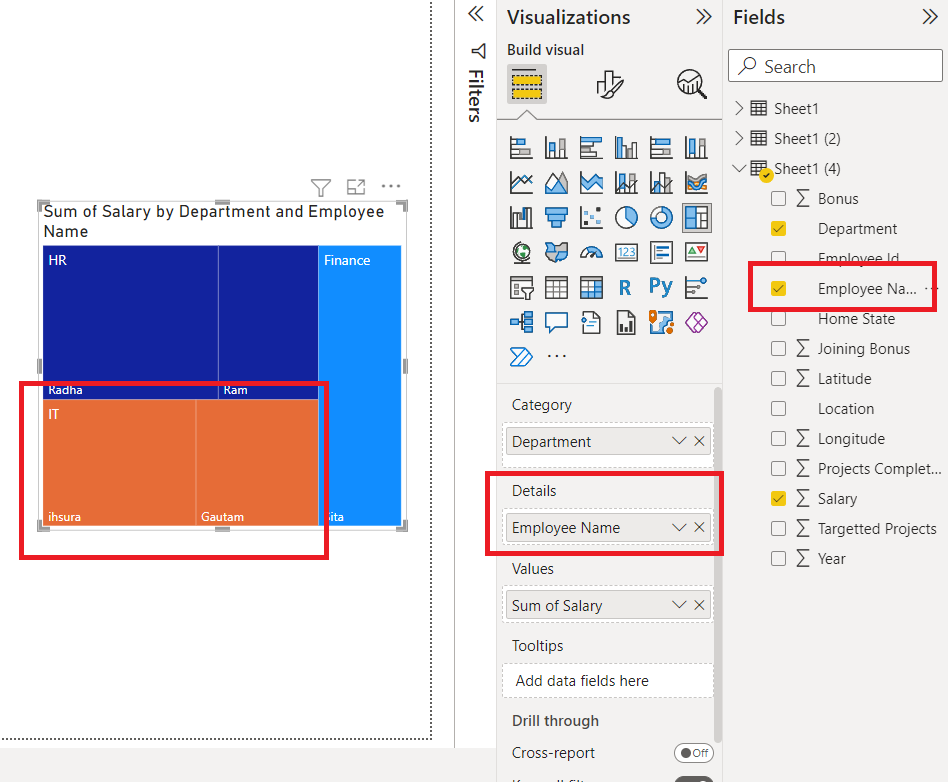This screenshot has height=782, width=948.
Task: Click Tooltips 'Add data fields here' well
Action: [608, 680]
